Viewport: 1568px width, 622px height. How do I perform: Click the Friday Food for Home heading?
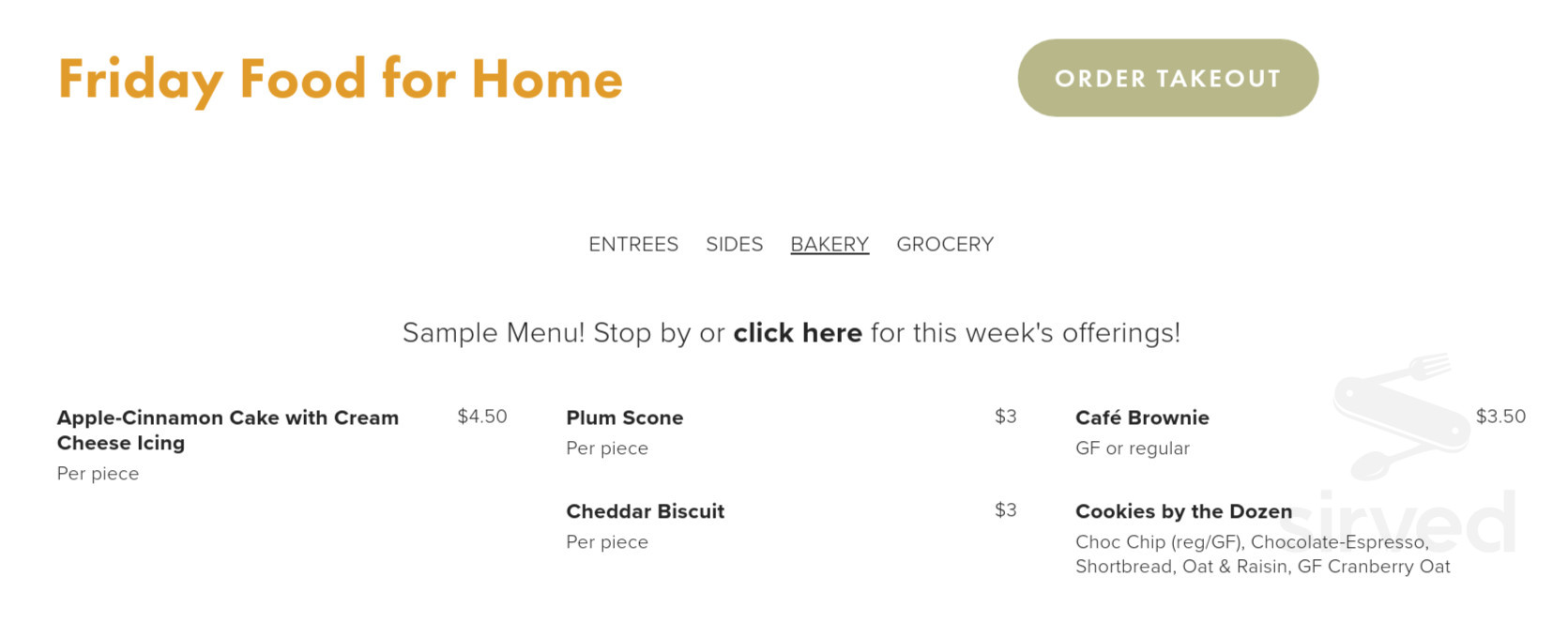point(340,79)
